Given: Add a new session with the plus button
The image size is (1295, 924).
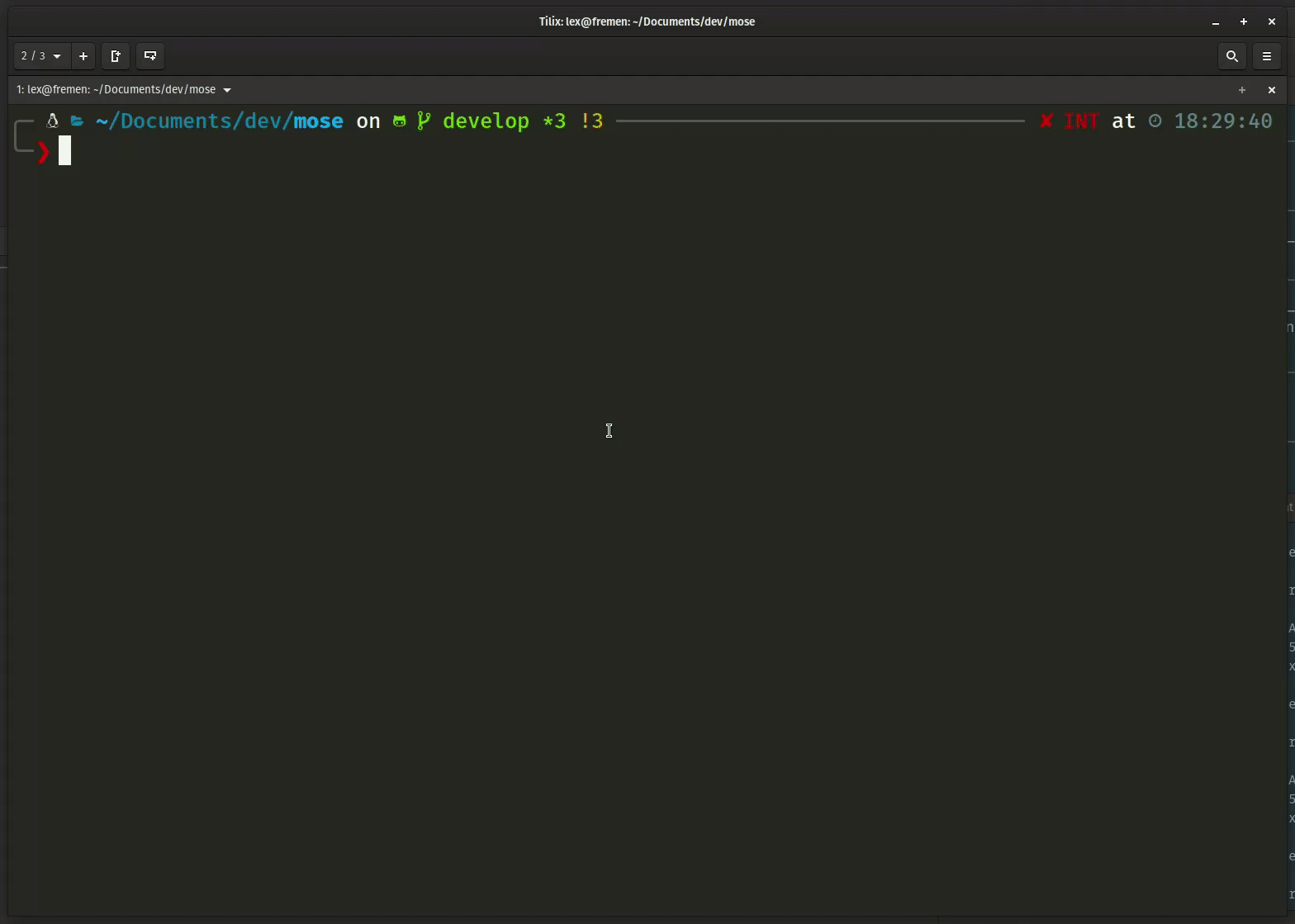Looking at the screenshot, I should (x=83, y=56).
